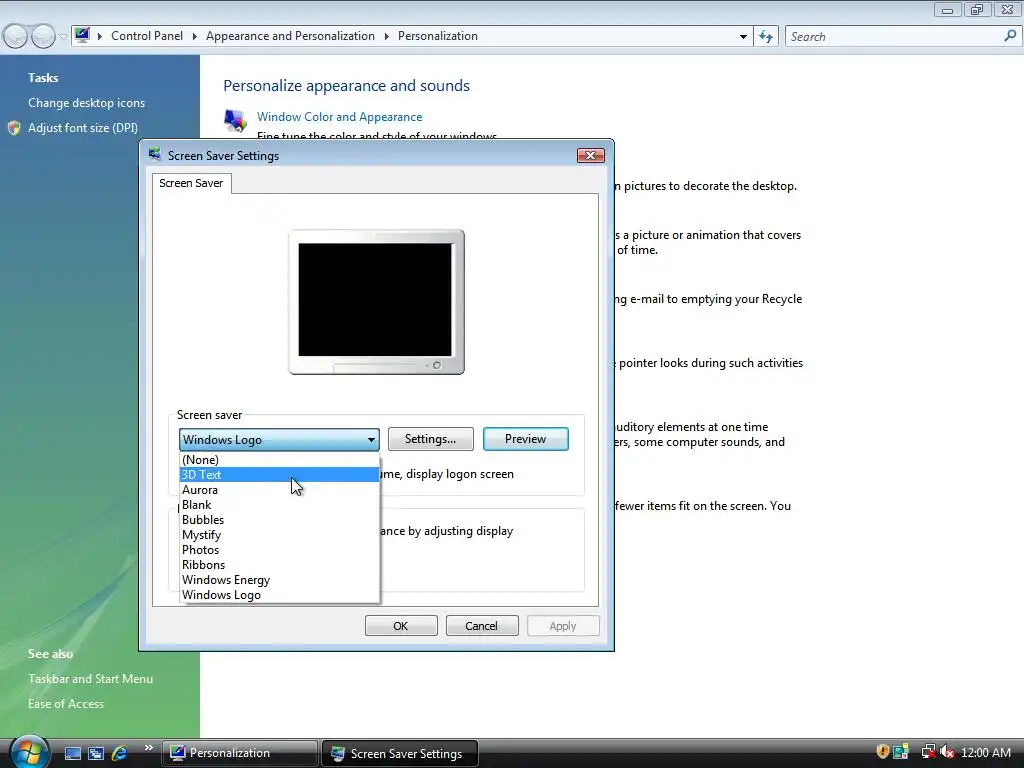Click the shield icon beside Adjust font size
The height and width of the screenshot is (768, 1024).
[14, 128]
